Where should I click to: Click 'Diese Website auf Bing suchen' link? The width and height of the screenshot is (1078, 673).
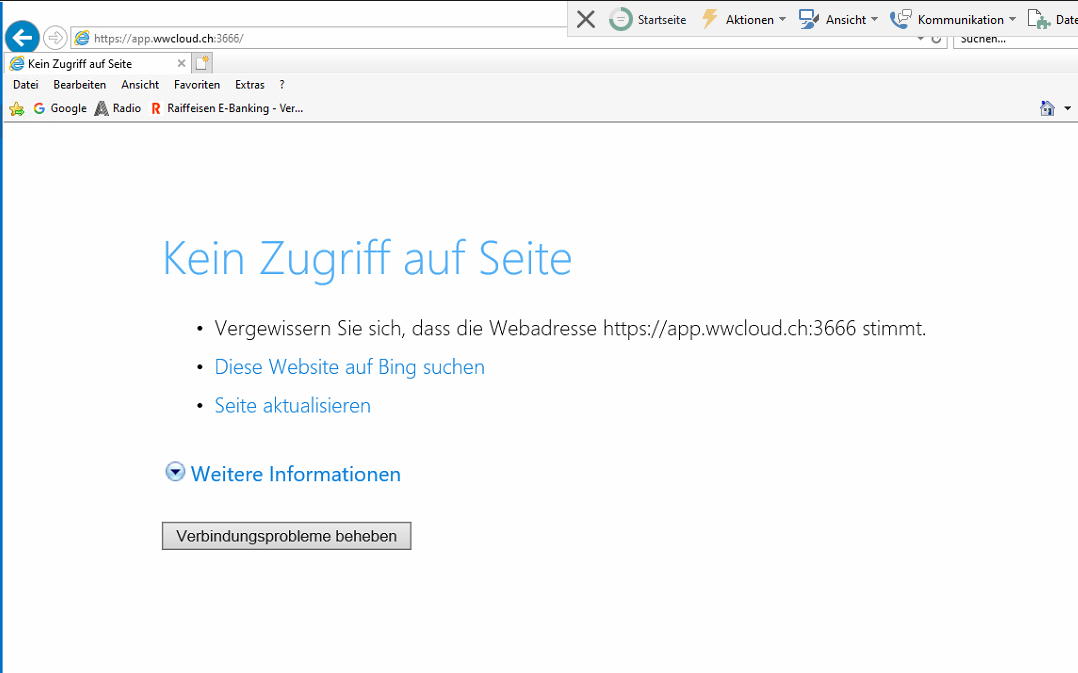coord(349,367)
